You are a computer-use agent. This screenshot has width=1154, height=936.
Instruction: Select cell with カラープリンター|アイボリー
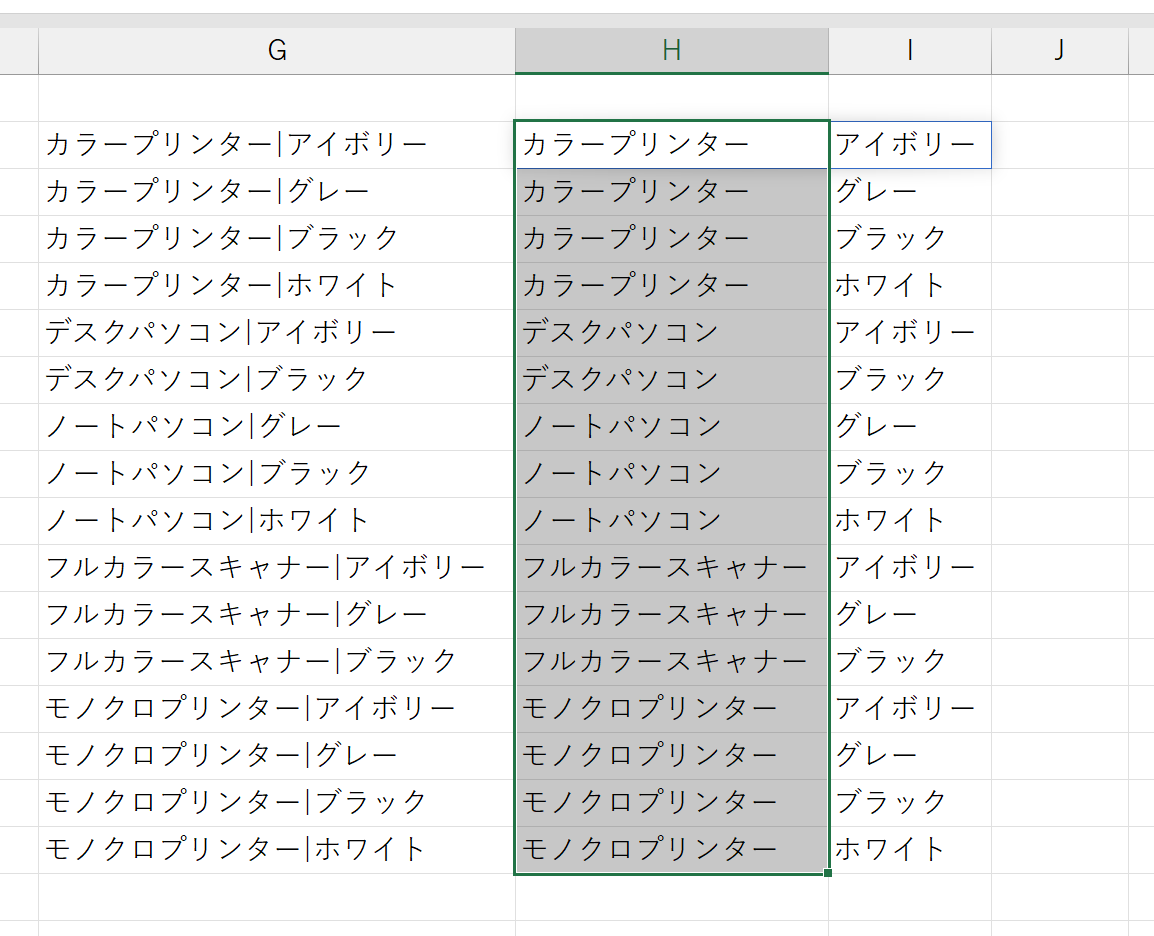[x=277, y=145]
